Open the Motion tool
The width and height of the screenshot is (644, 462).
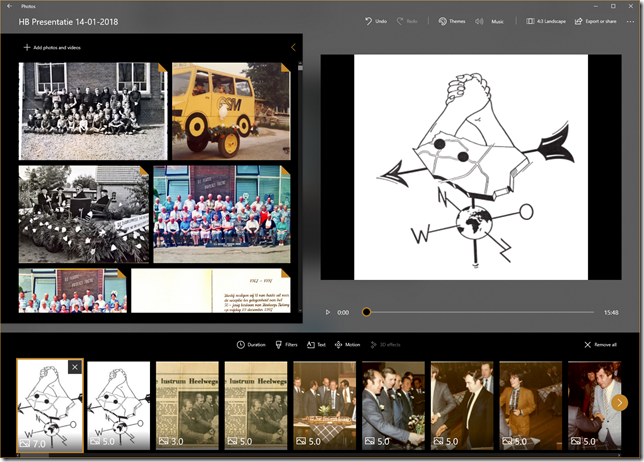point(347,344)
